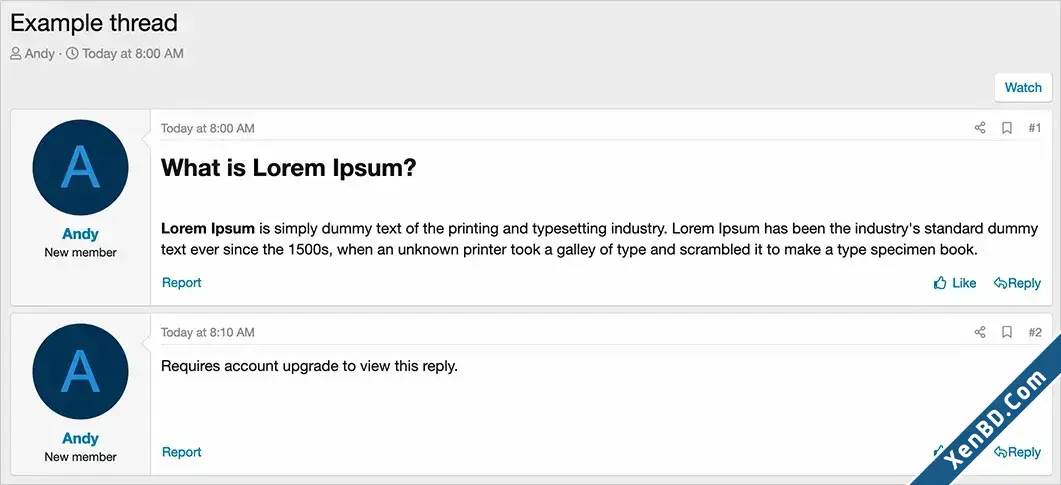Bookmark post #1 using the bookmark icon

[x=1007, y=128]
